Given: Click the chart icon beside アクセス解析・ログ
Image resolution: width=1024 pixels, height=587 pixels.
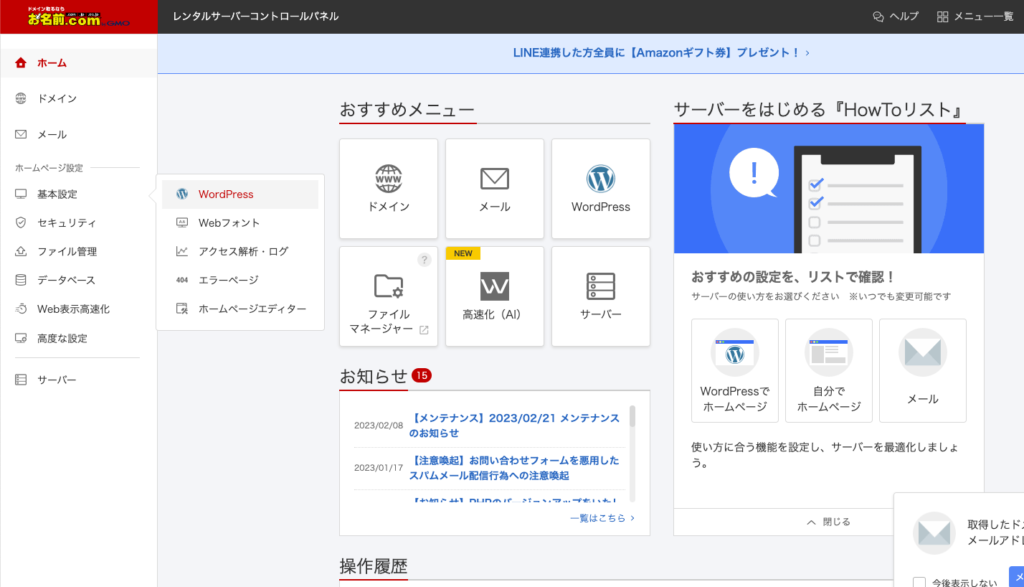Looking at the screenshot, I should 182,251.
